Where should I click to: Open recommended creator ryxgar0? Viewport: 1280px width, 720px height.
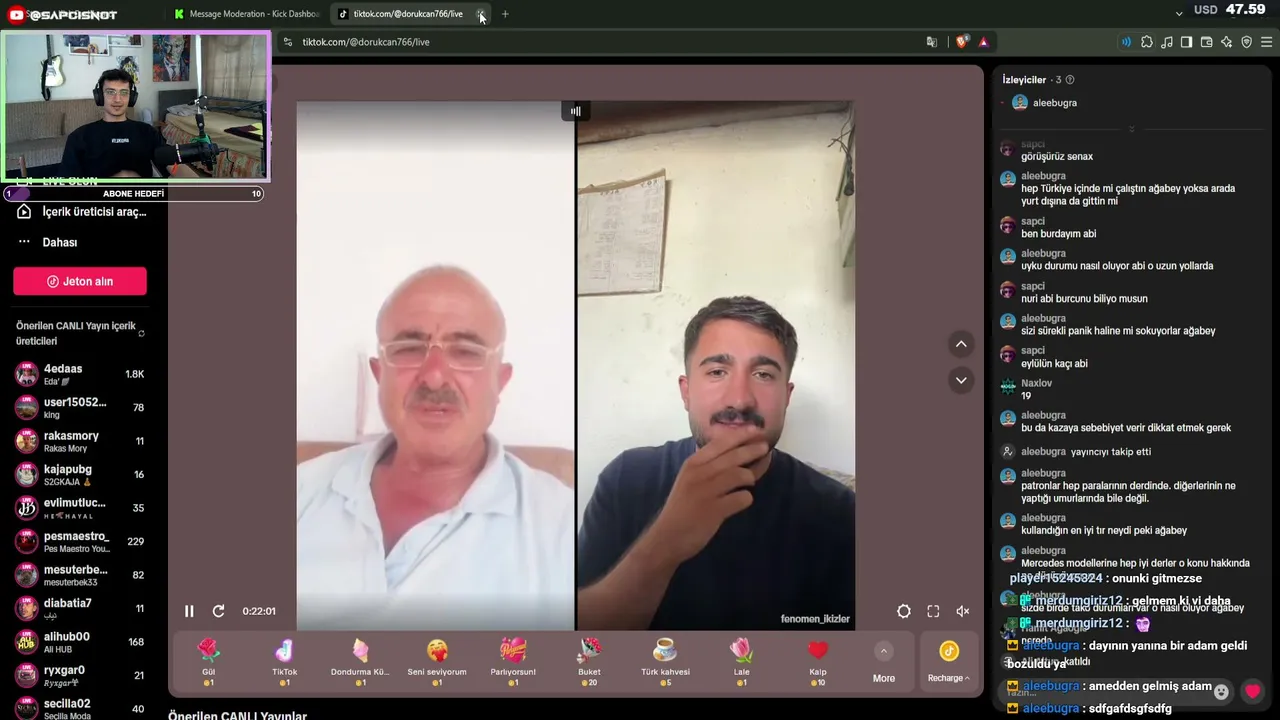(x=80, y=675)
